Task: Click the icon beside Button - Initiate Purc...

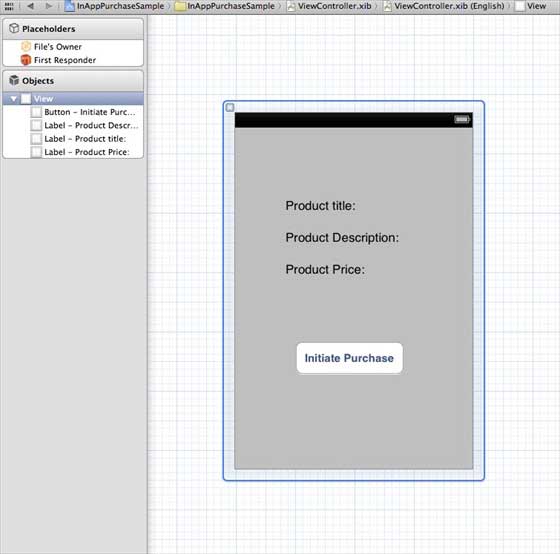Action: 36,112
